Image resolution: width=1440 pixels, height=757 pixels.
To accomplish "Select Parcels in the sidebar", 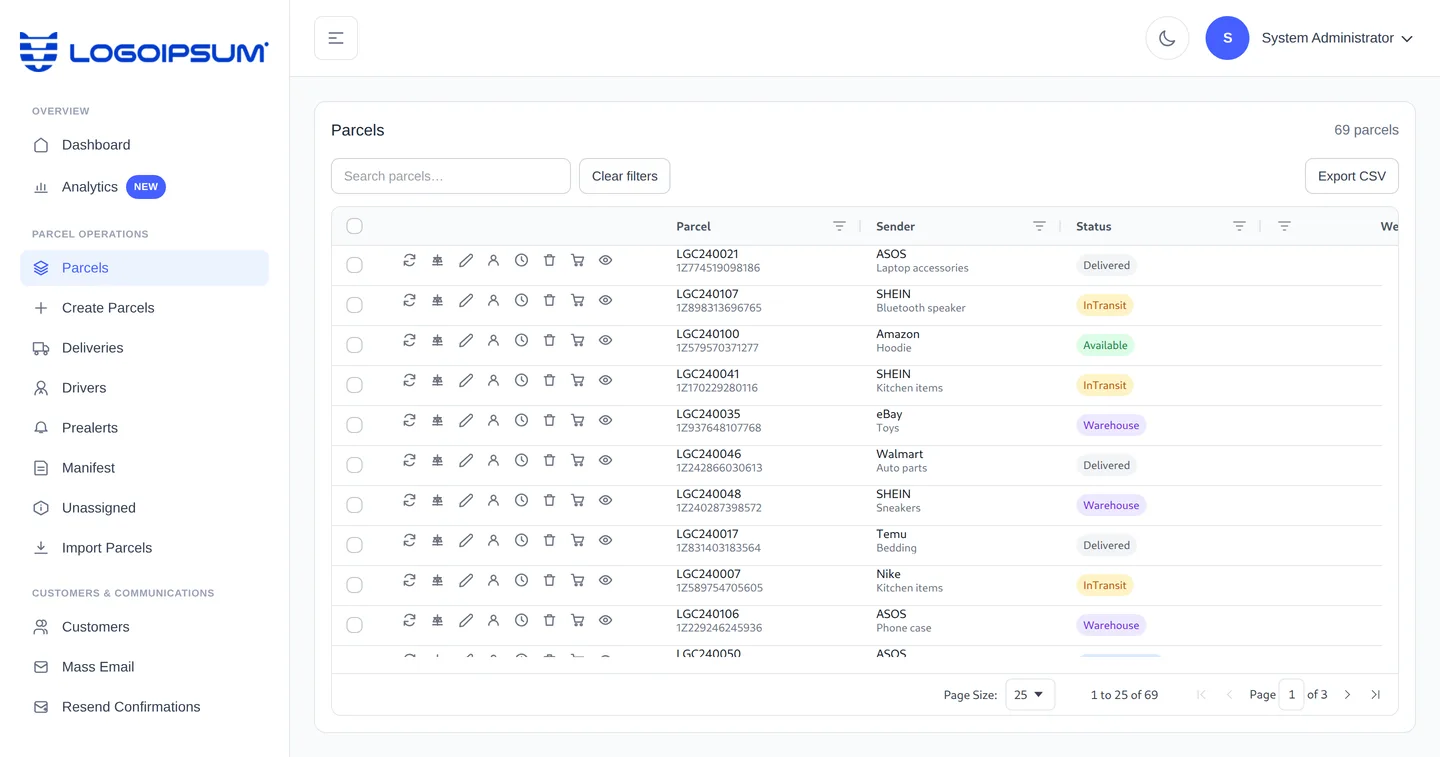I will coord(144,268).
